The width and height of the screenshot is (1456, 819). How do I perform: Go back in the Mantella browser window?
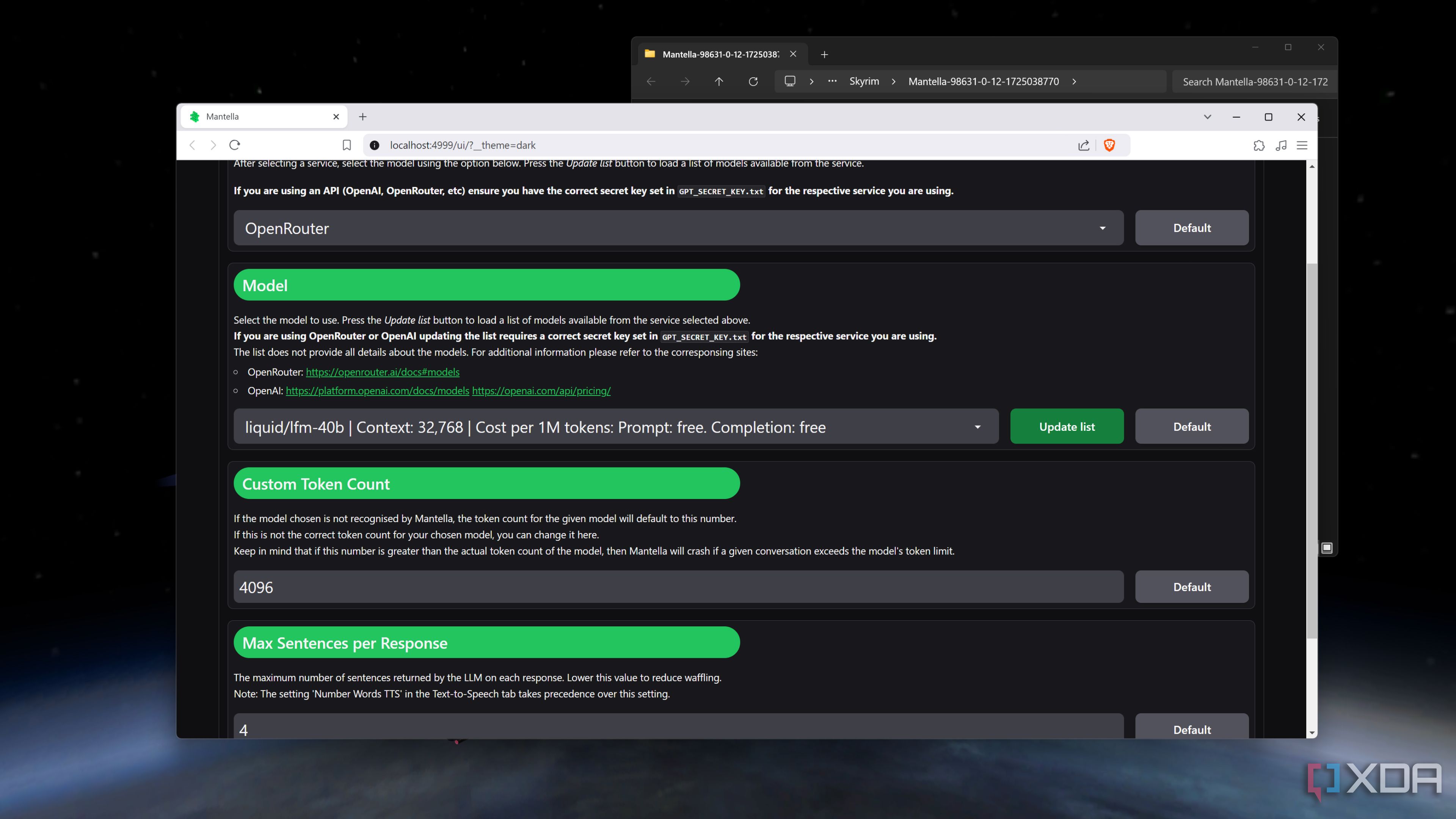pos(193,145)
